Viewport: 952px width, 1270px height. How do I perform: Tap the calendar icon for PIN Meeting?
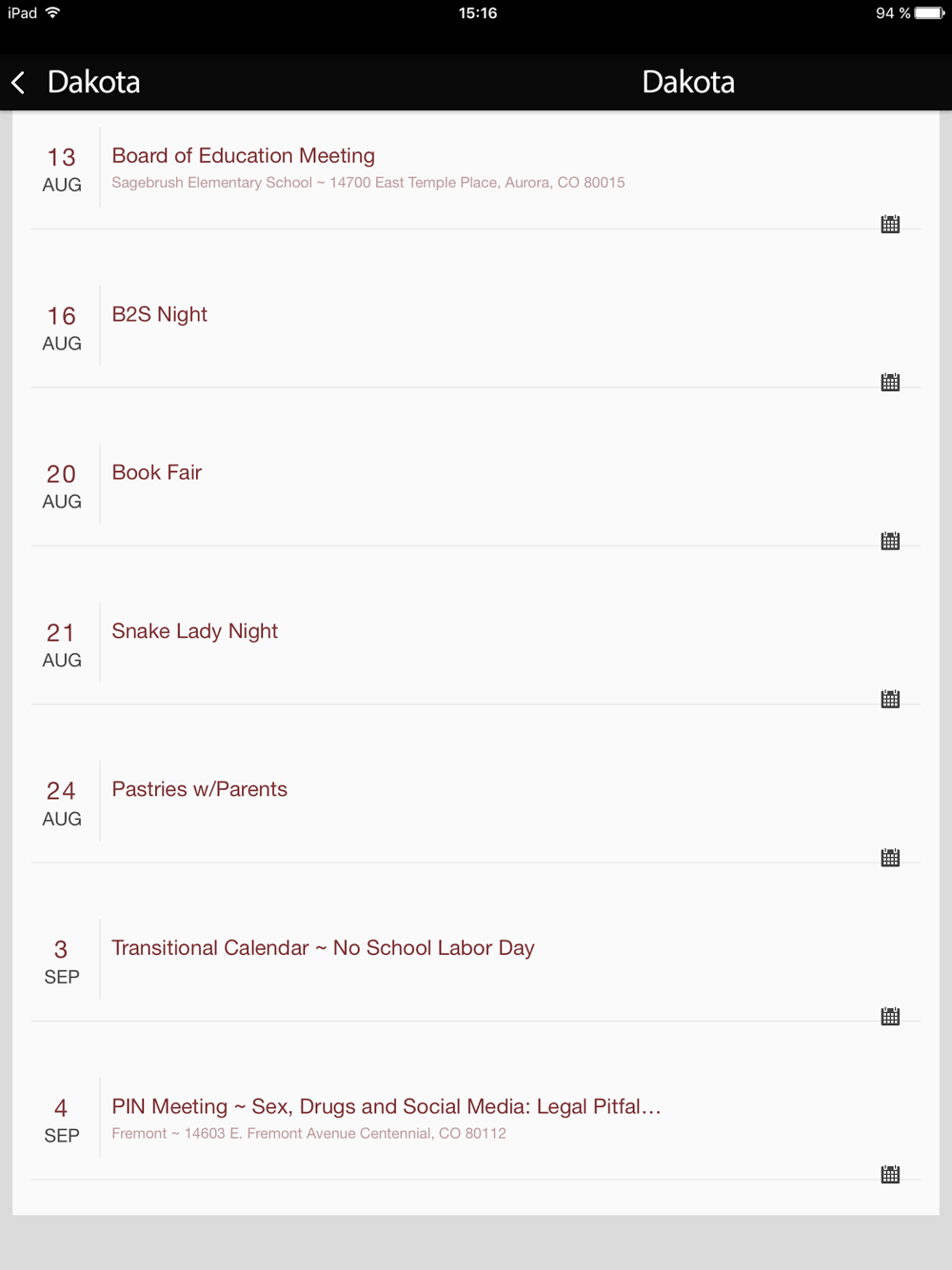[x=890, y=1175]
